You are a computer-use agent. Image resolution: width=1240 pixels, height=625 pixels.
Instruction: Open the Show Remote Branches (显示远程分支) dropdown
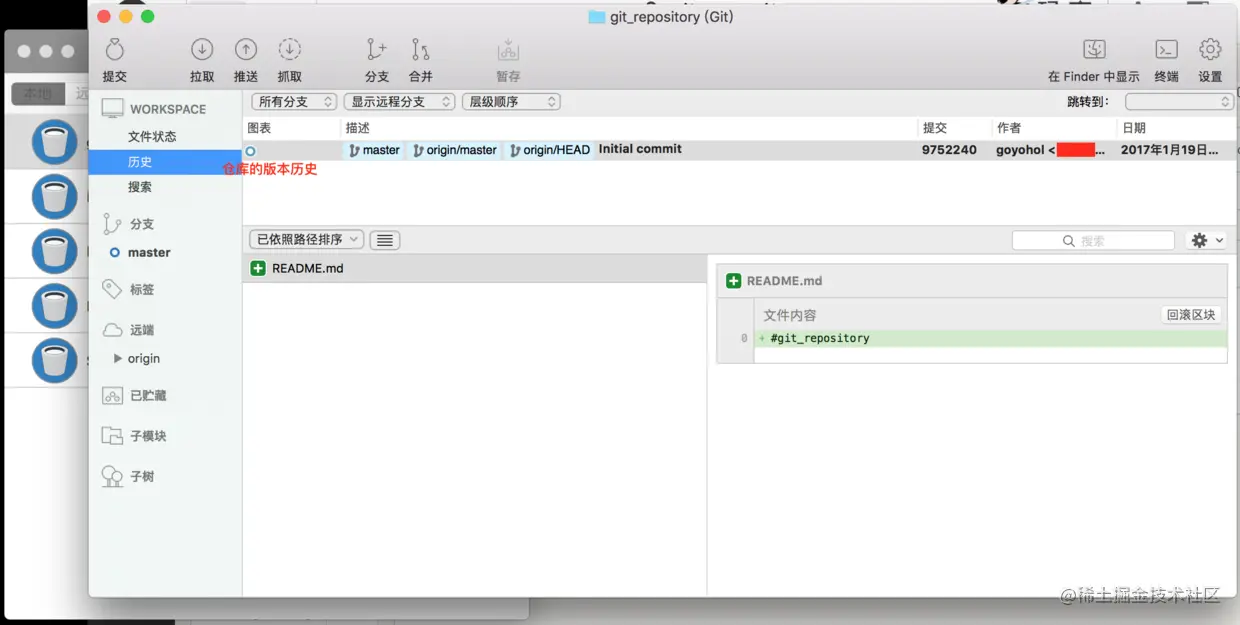pyautogui.click(x=399, y=102)
